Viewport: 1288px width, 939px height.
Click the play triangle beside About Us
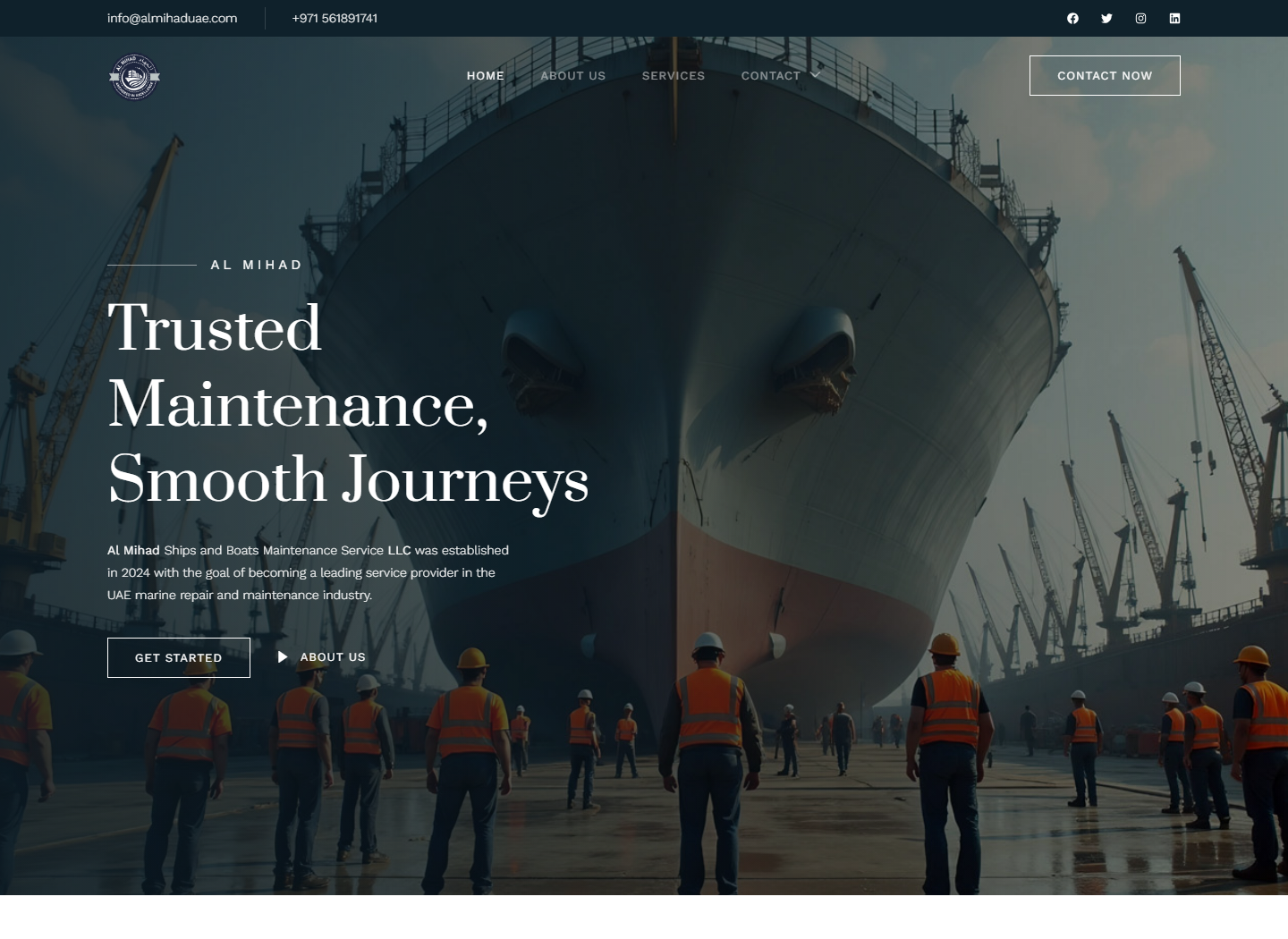click(283, 657)
